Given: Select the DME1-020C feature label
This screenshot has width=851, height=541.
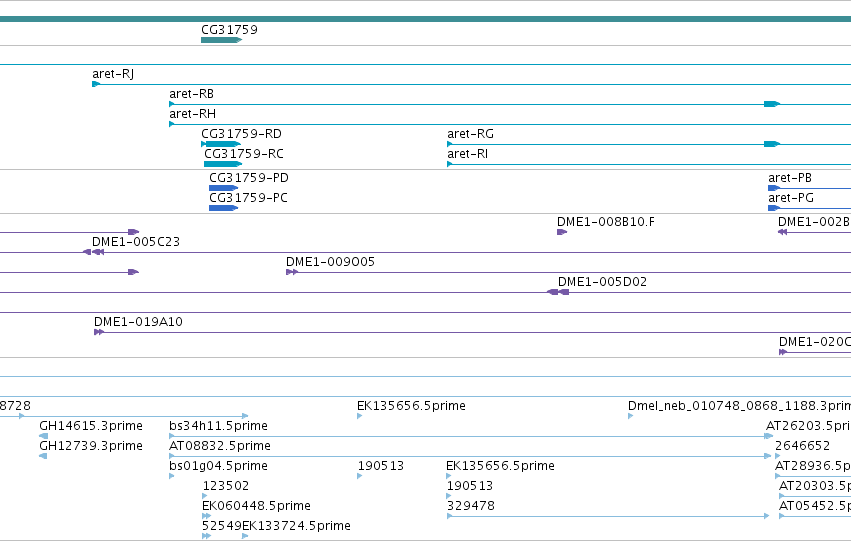Looking at the screenshot, I should point(815,342).
